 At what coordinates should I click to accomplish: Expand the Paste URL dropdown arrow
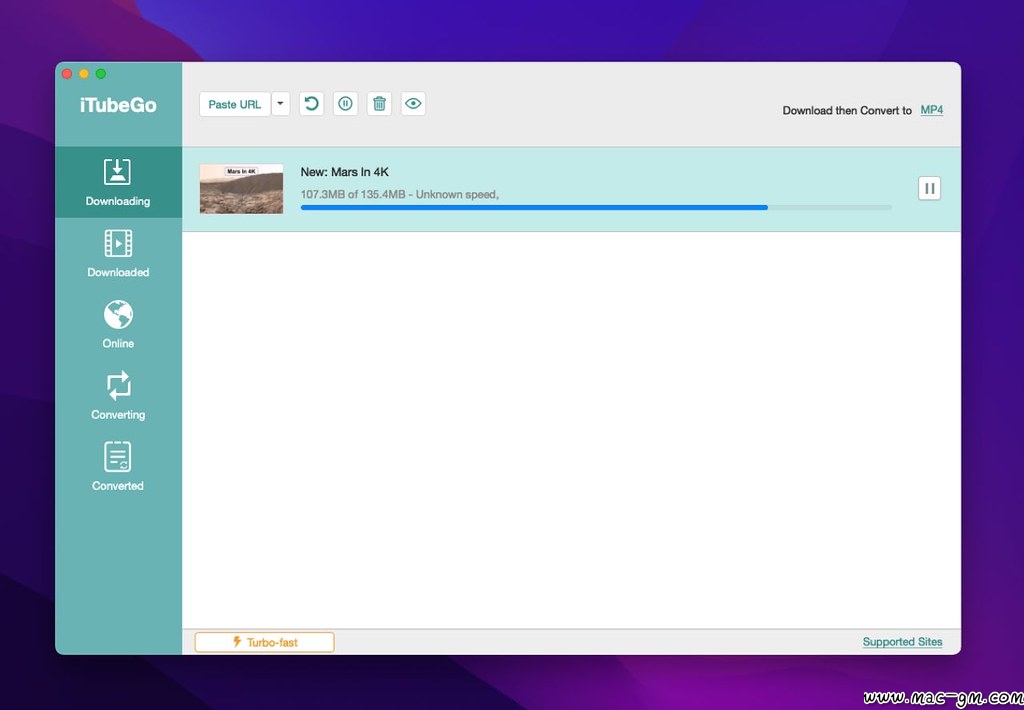pos(280,104)
